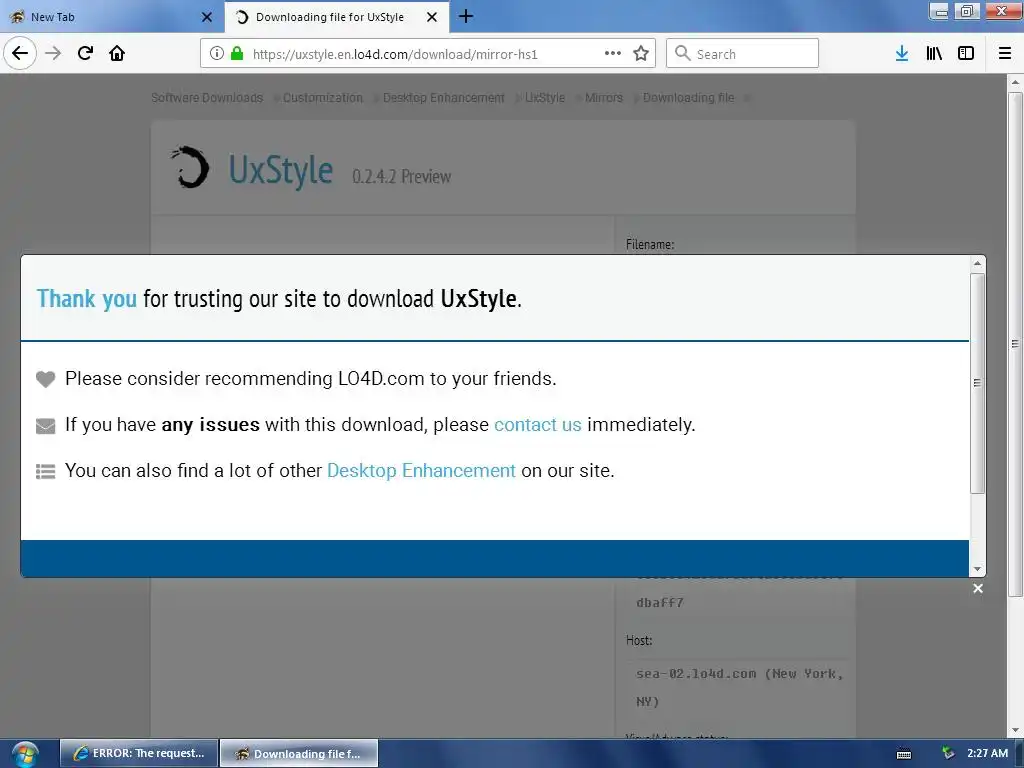Screen dimensions: 1024x768
Task: Select Downloading file Firefox taskbar button
Action: [x=299, y=753]
